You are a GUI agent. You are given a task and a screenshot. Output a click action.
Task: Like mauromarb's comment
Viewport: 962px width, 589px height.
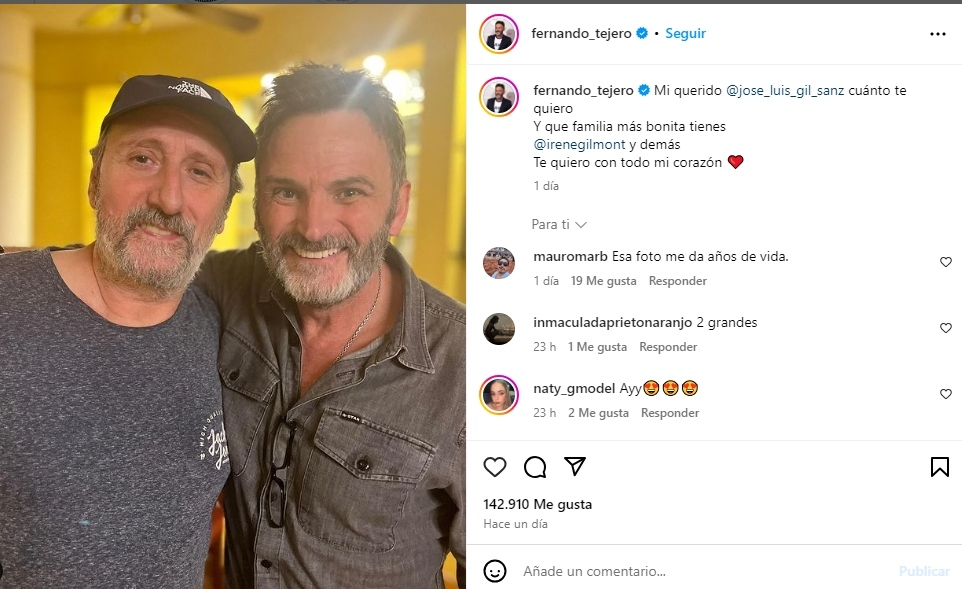click(945, 262)
